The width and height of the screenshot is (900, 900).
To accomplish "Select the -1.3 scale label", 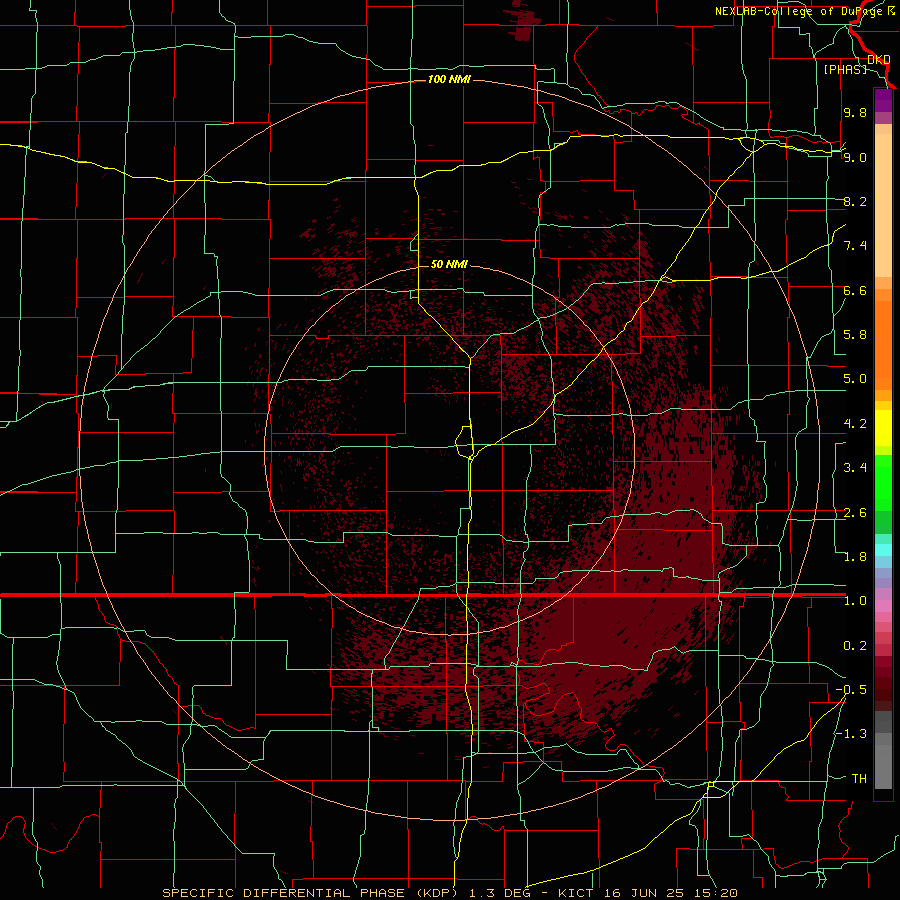I will coord(851,734).
